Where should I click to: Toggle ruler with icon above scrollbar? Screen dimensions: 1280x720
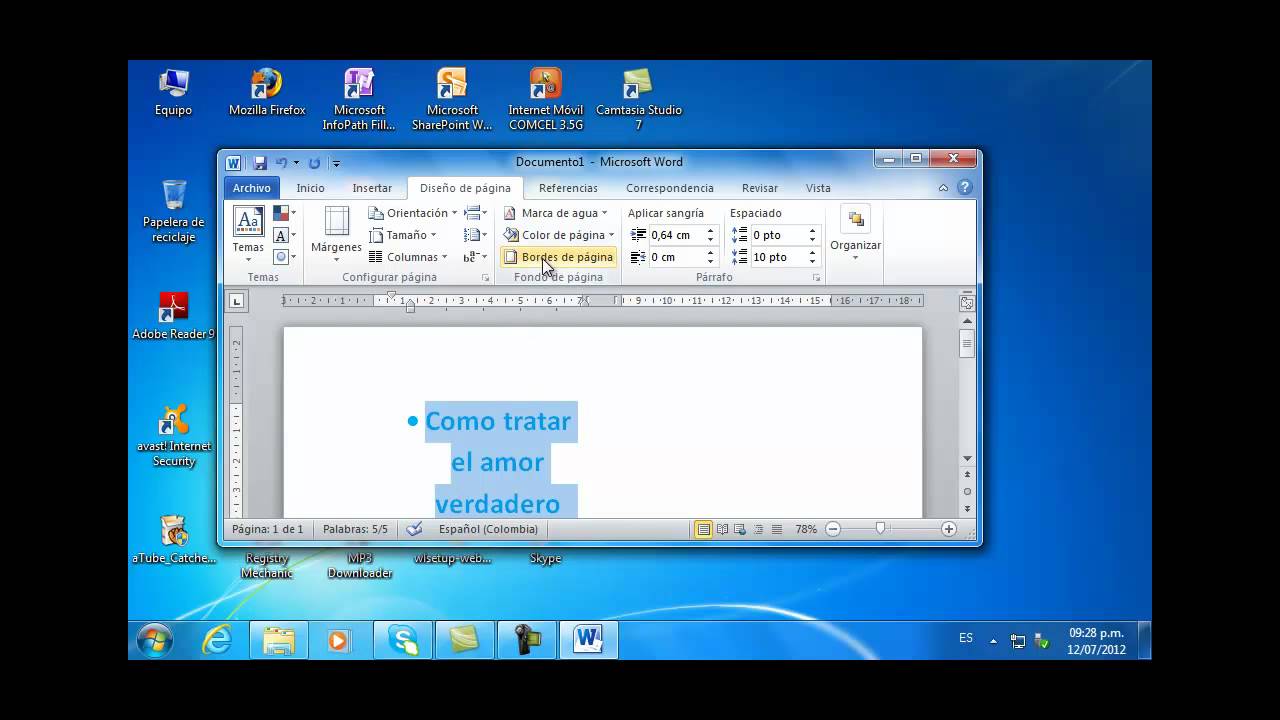click(x=967, y=302)
